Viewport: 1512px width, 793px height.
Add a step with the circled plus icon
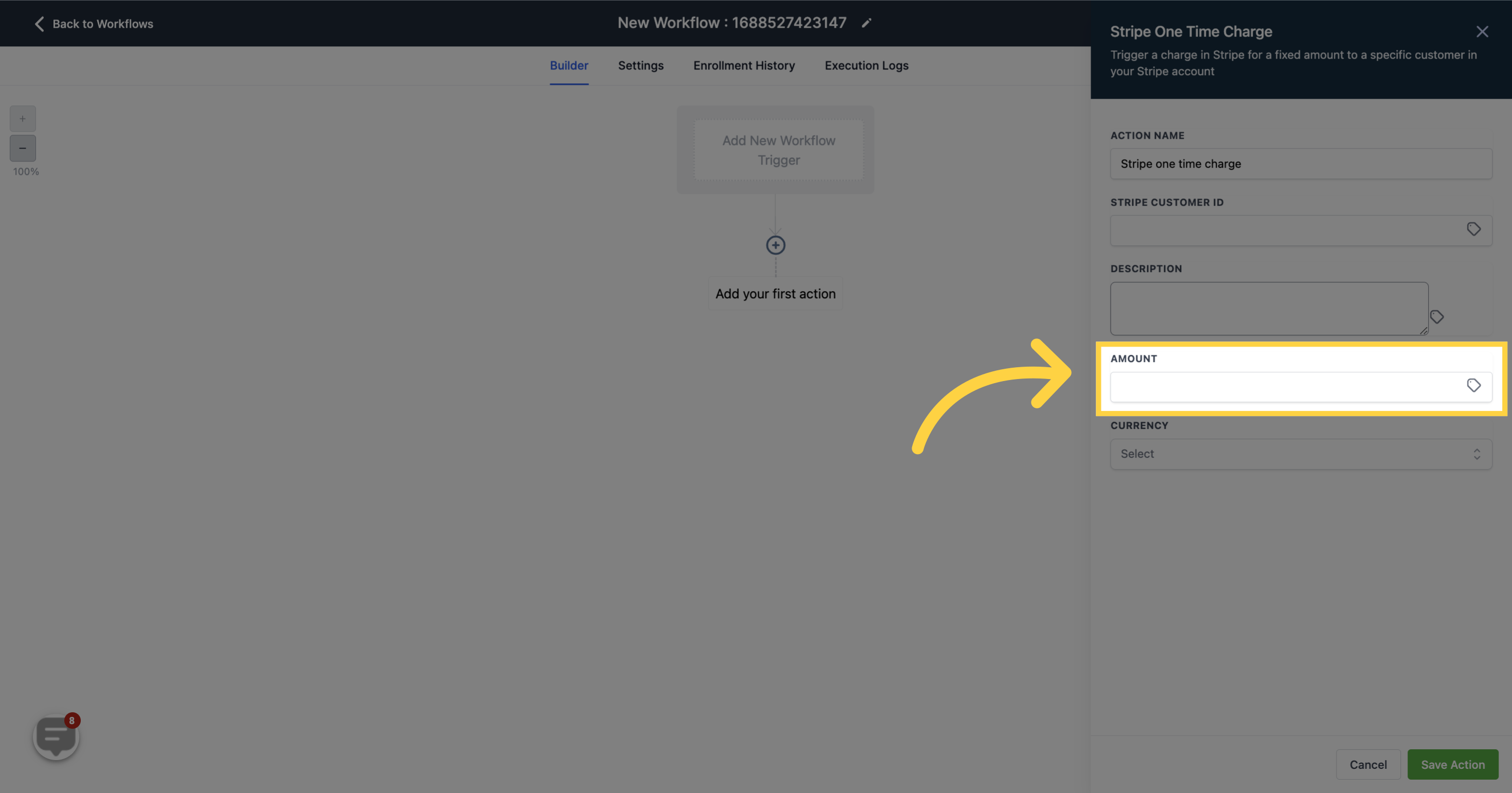(x=775, y=245)
